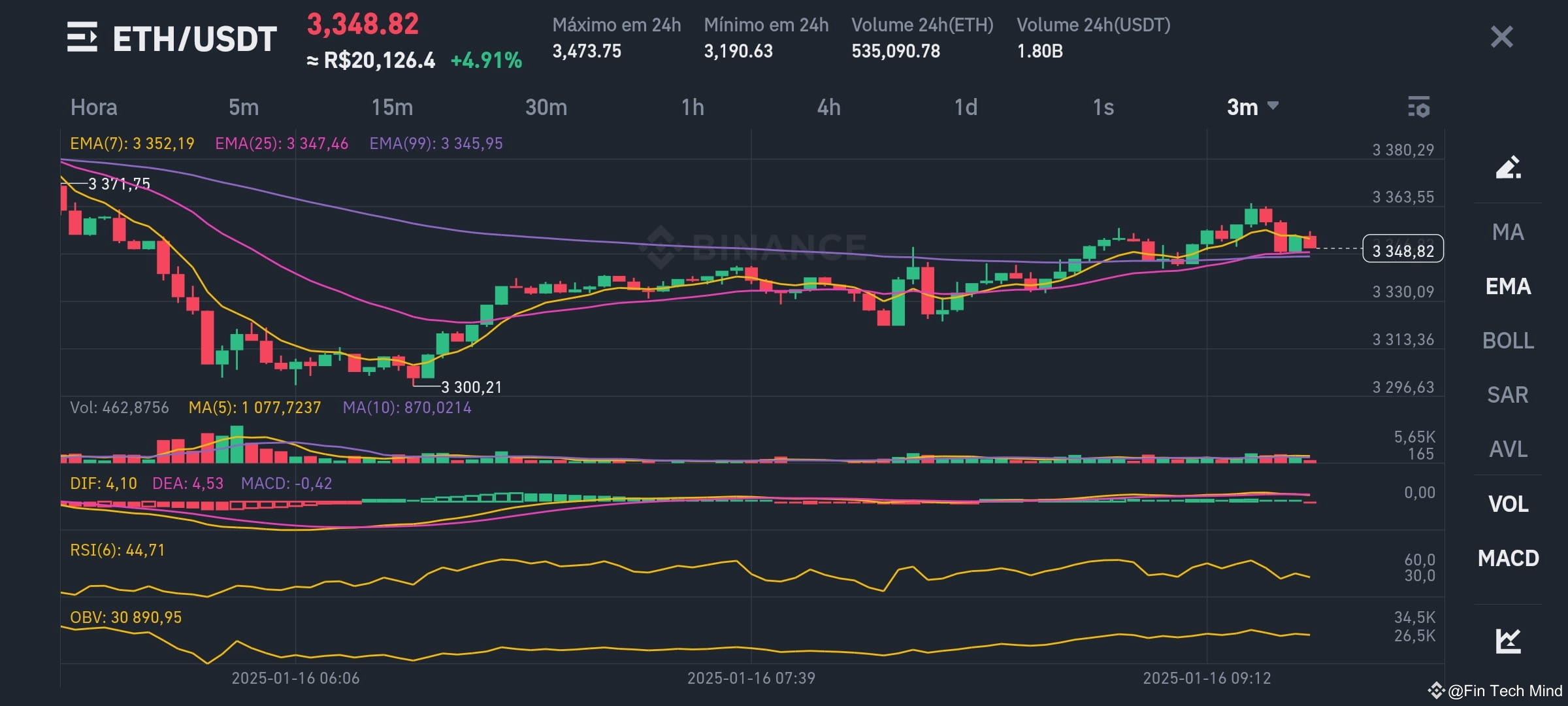
Task: Select the 1d timeframe tab
Action: [967, 107]
